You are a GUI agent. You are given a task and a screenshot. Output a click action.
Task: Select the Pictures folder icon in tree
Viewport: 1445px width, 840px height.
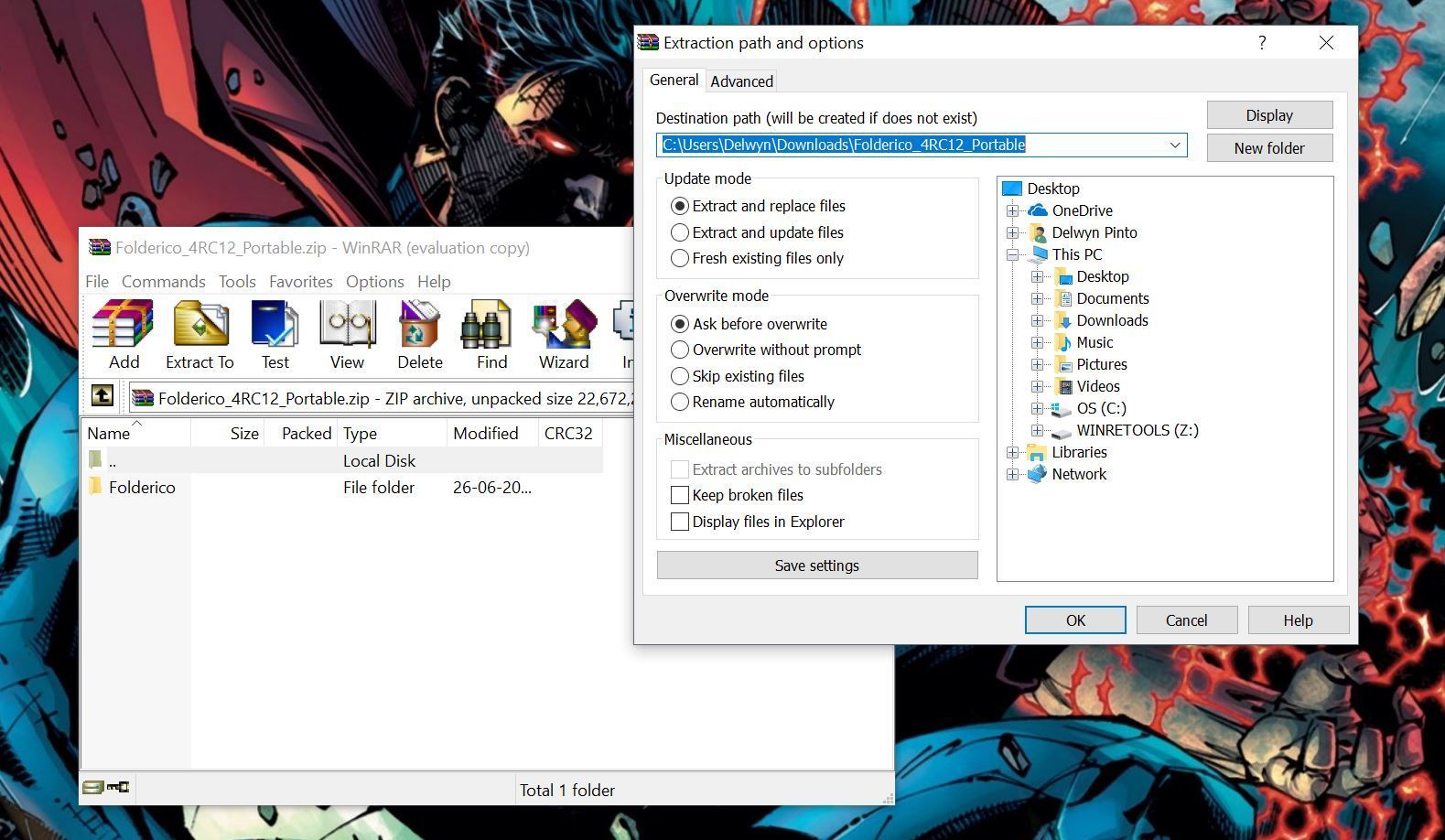(1062, 364)
